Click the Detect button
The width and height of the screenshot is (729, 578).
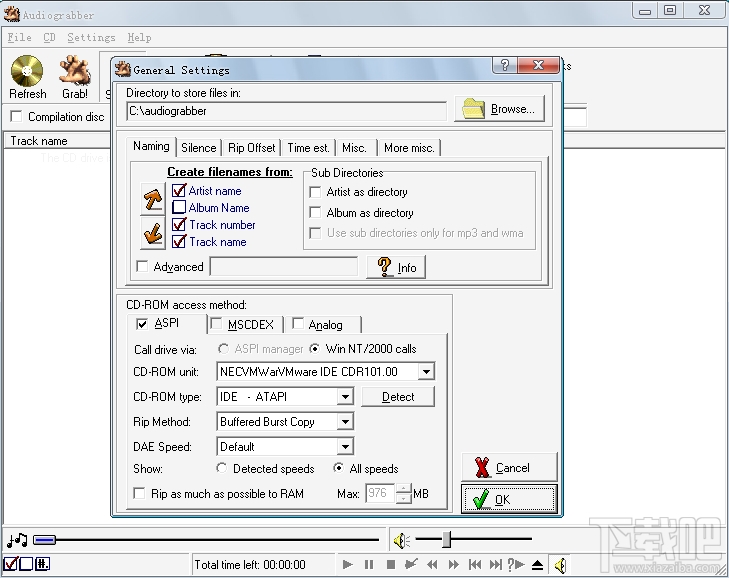coord(398,397)
